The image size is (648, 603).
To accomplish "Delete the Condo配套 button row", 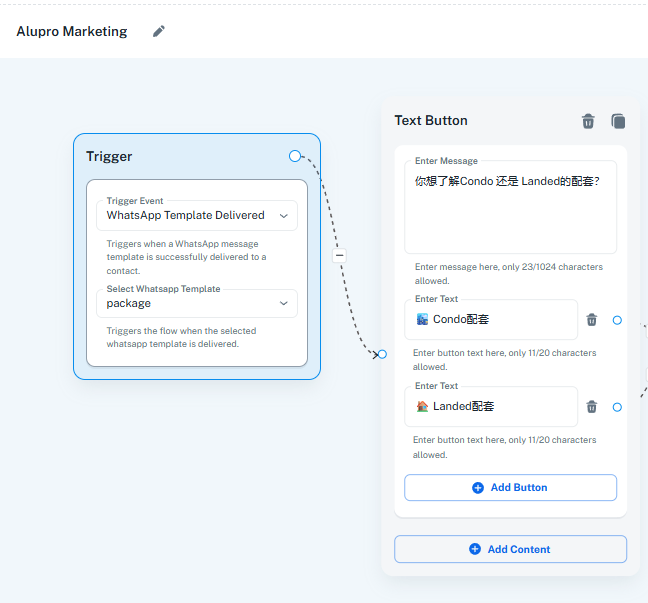I will (x=592, y=320).
